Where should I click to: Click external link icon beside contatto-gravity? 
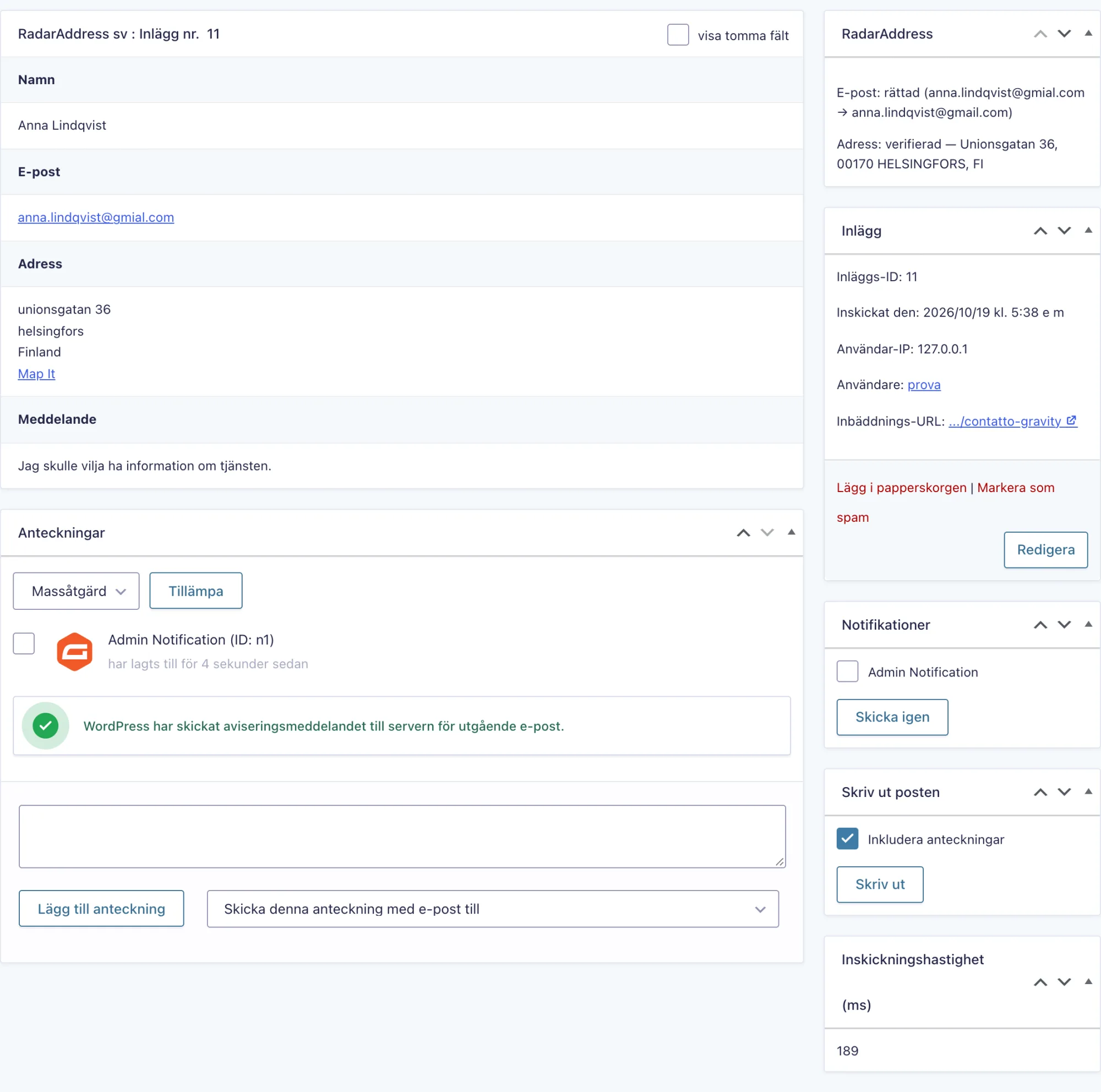(x=1071, y=421)
